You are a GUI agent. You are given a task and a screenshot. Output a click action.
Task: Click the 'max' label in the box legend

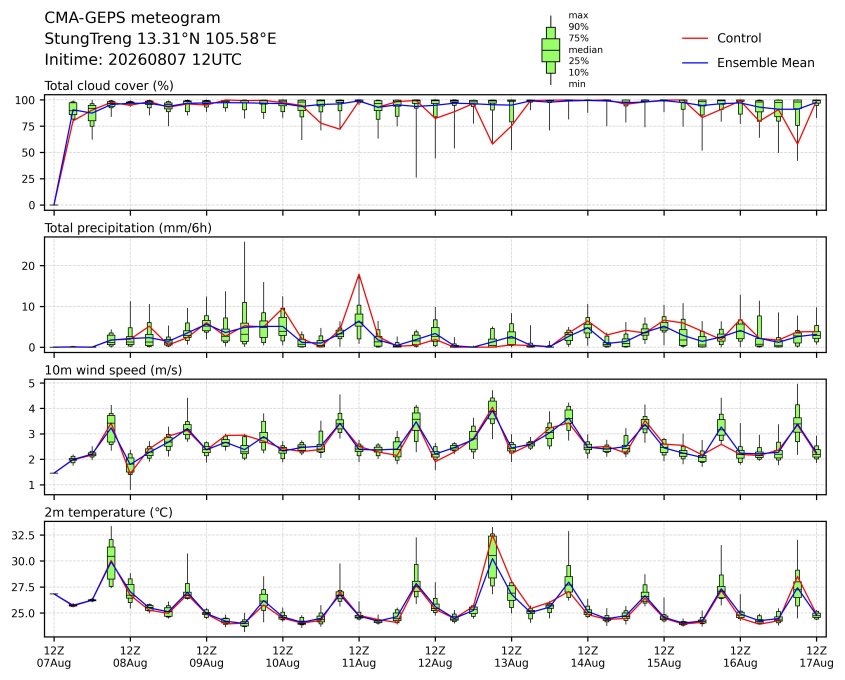click(x=578, y=16)
